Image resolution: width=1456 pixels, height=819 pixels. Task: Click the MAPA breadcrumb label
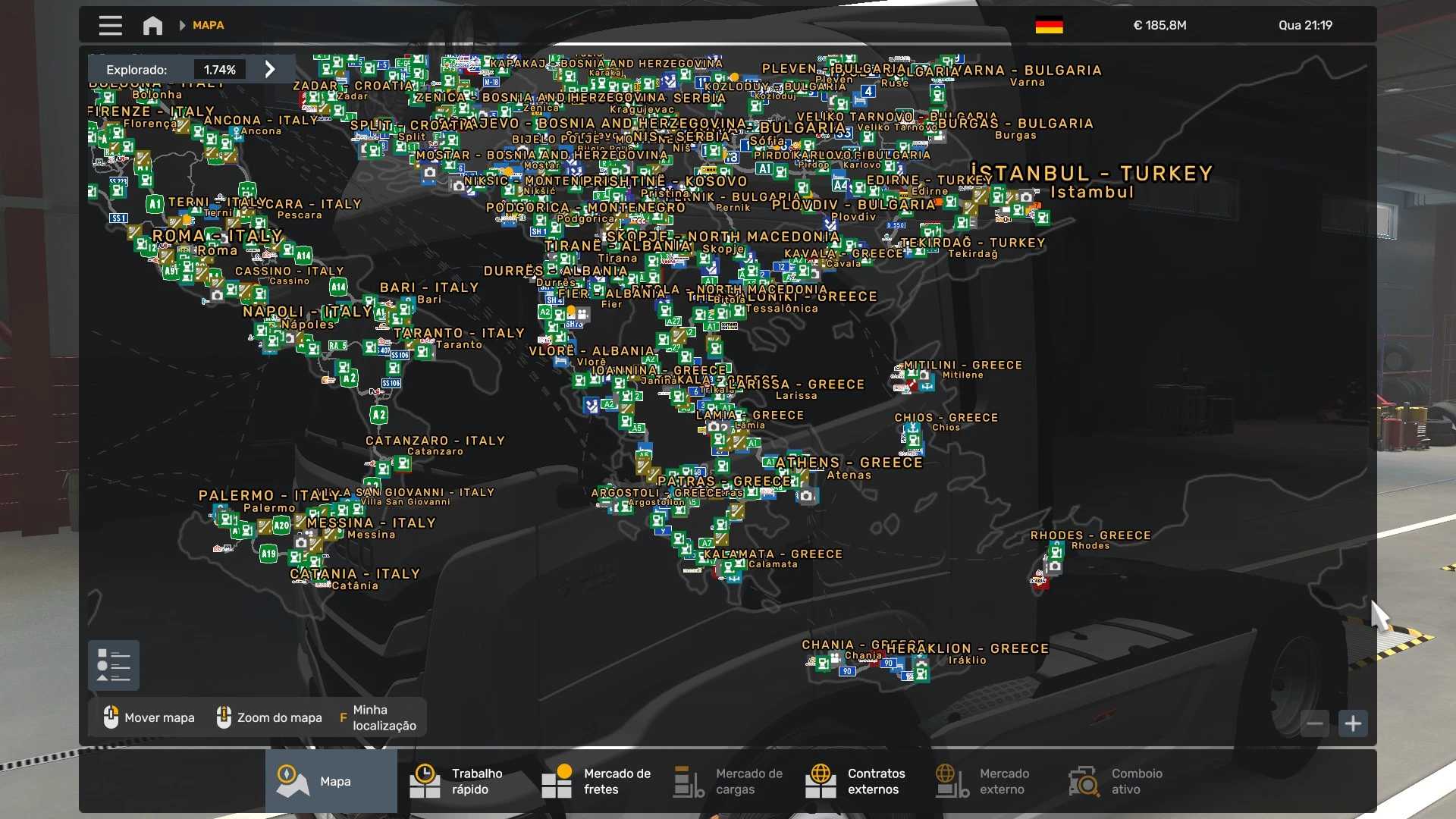coord(208,25)
